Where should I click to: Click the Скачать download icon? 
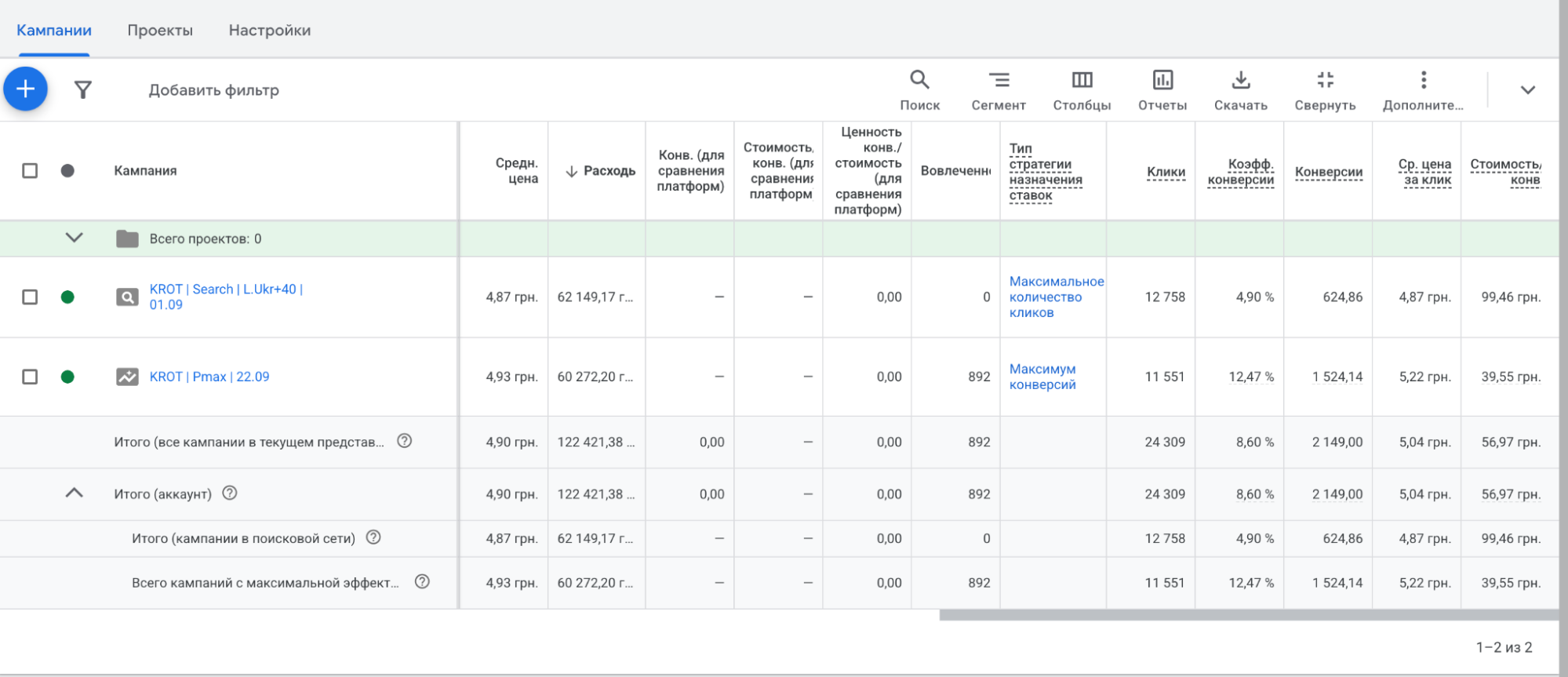(1240, 90)
